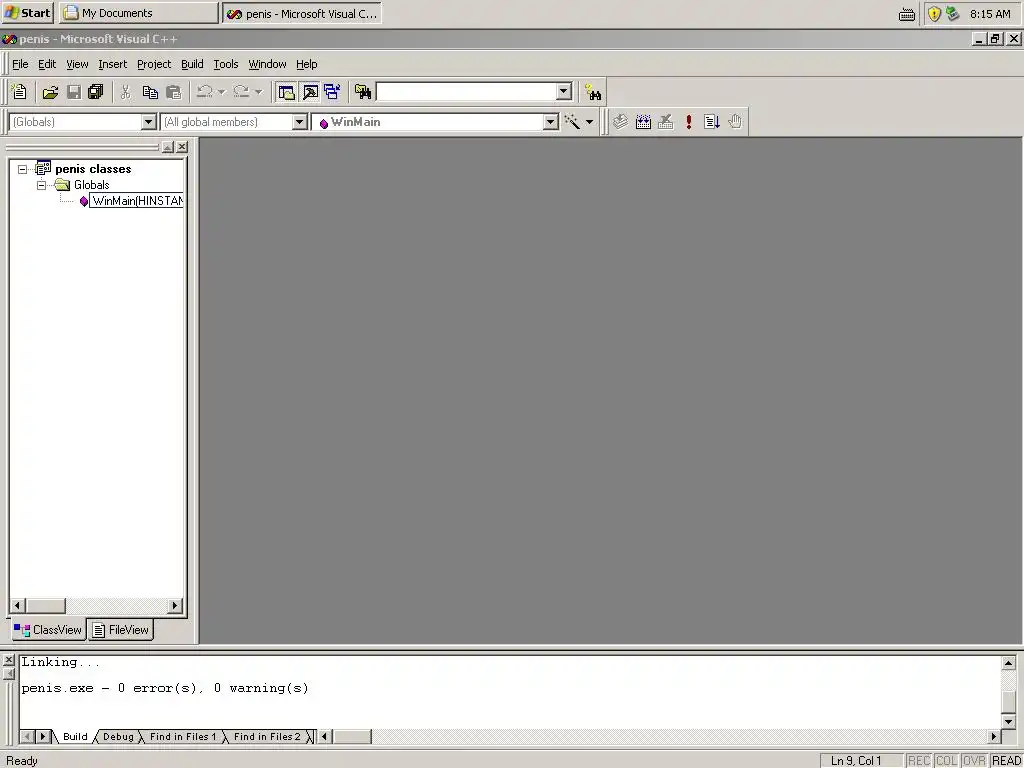Viewport: 1024px width, 768px height.
Task: Select the Globals folder item
Action: [91, 185]
